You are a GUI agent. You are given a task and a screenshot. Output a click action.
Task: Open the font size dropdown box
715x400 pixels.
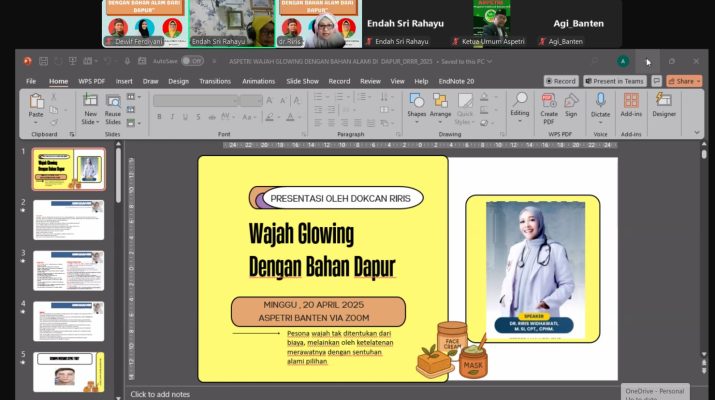coord(251,100)
